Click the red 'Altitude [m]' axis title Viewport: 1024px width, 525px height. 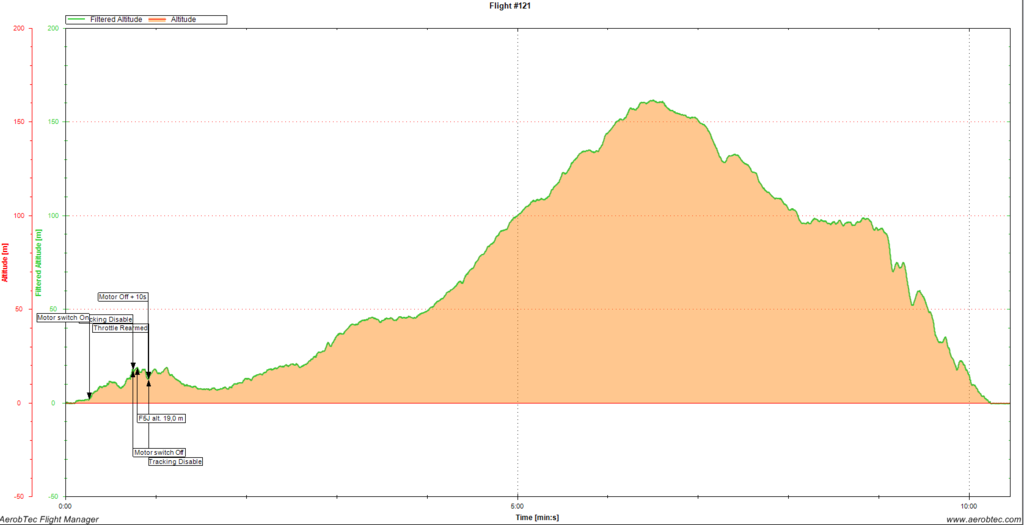click(5, 262)
